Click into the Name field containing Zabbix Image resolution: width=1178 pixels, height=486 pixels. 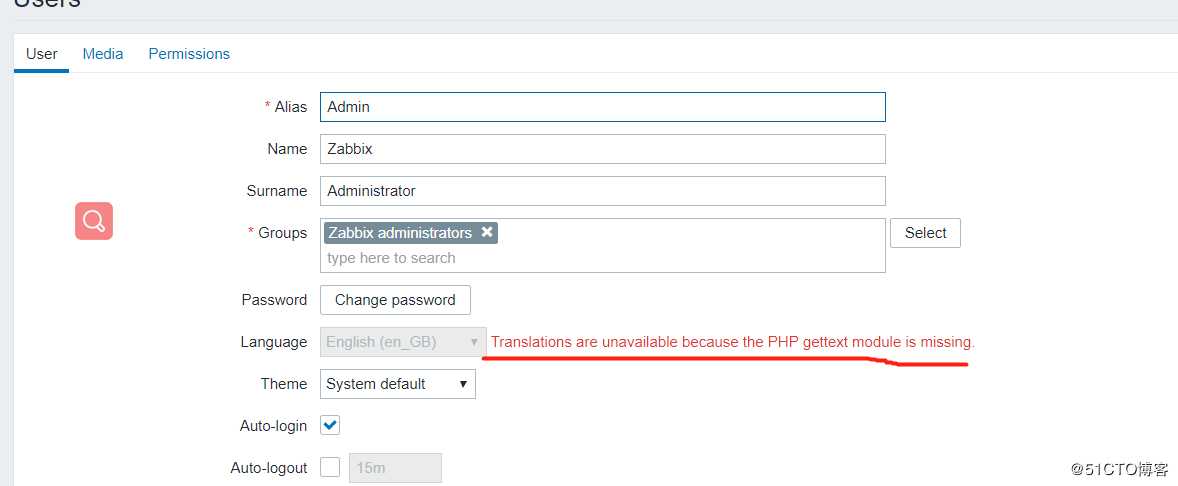(603, 149)
